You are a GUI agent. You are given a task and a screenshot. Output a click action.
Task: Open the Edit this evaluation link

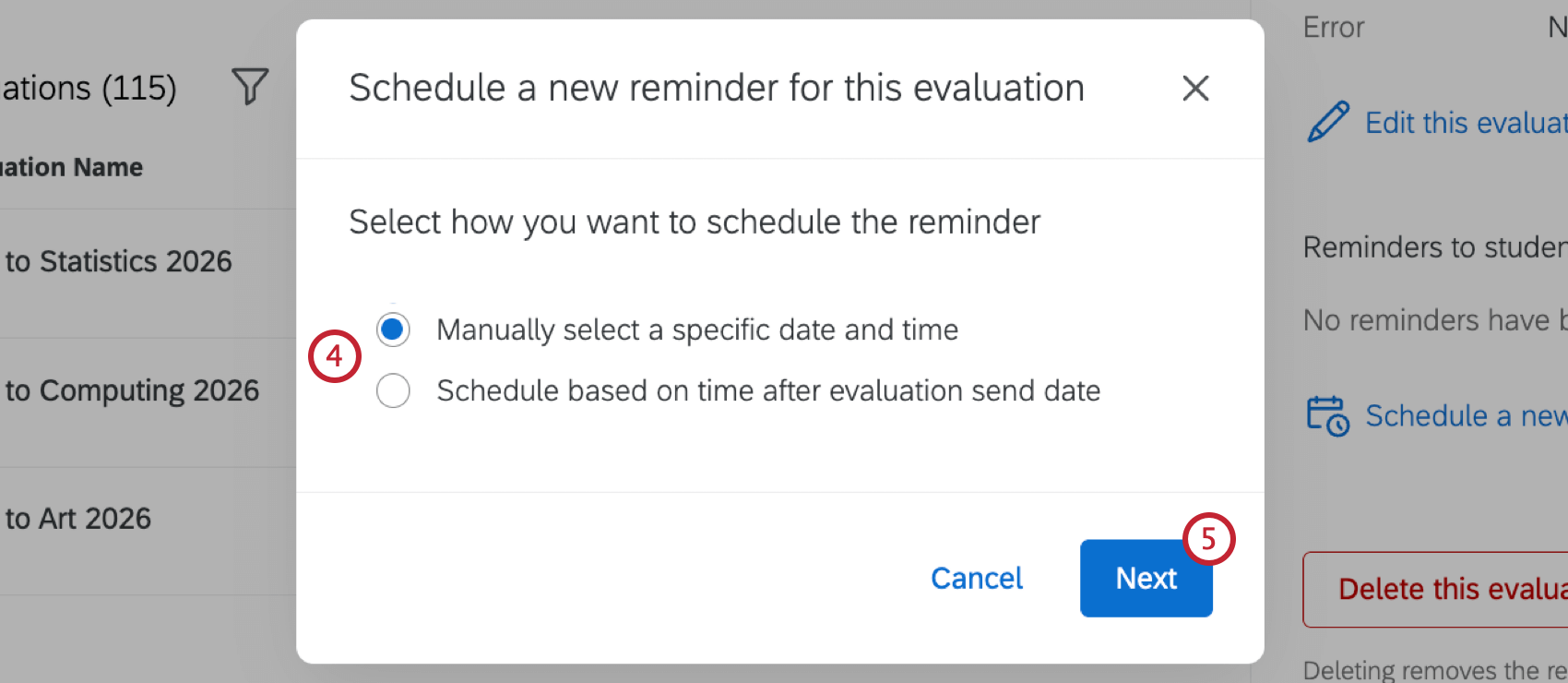pos(1466,123)
